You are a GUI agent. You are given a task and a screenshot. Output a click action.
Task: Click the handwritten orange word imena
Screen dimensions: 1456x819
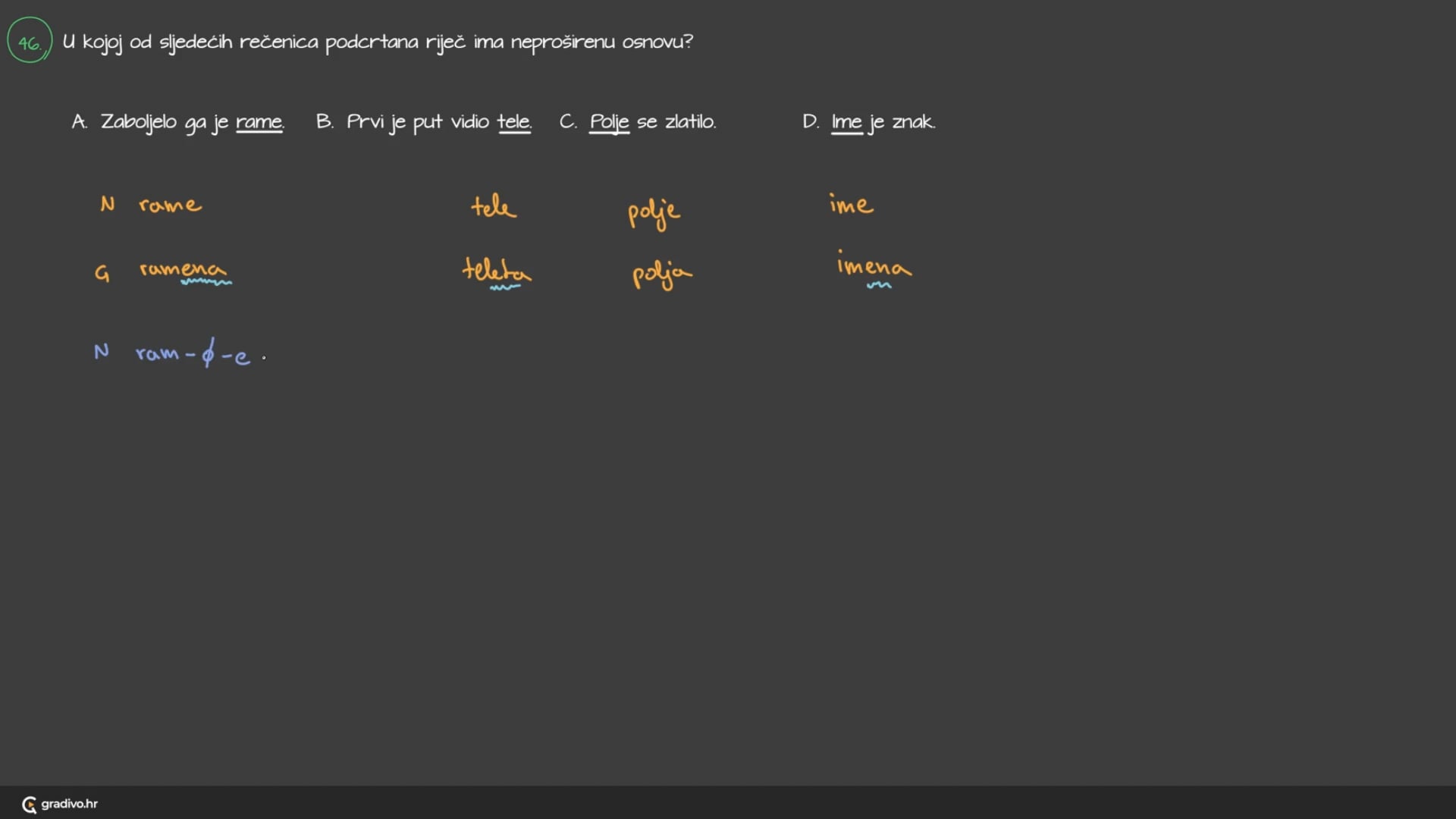pos(874,266)
